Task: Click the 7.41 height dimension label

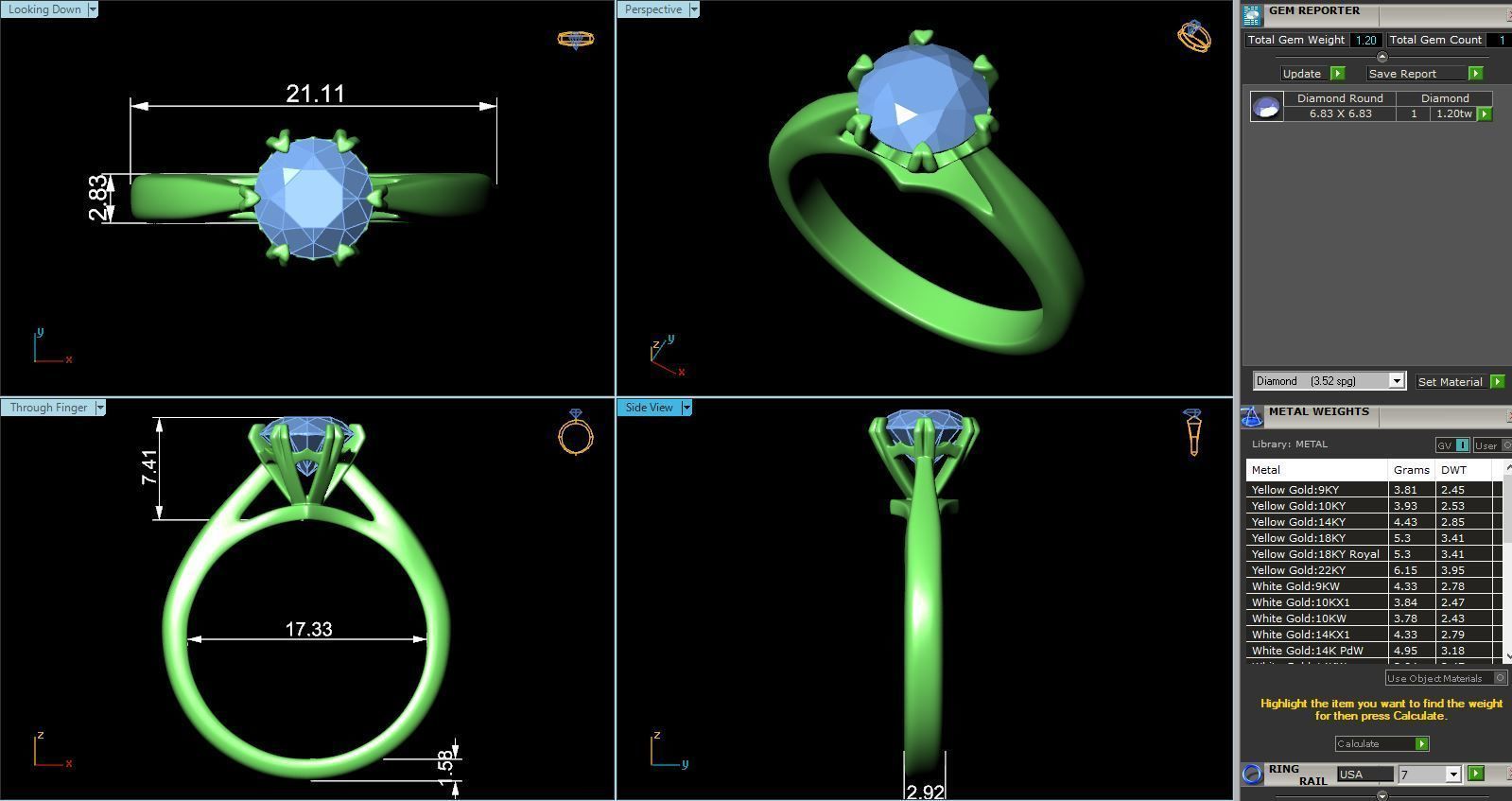Action: [149, 467]
